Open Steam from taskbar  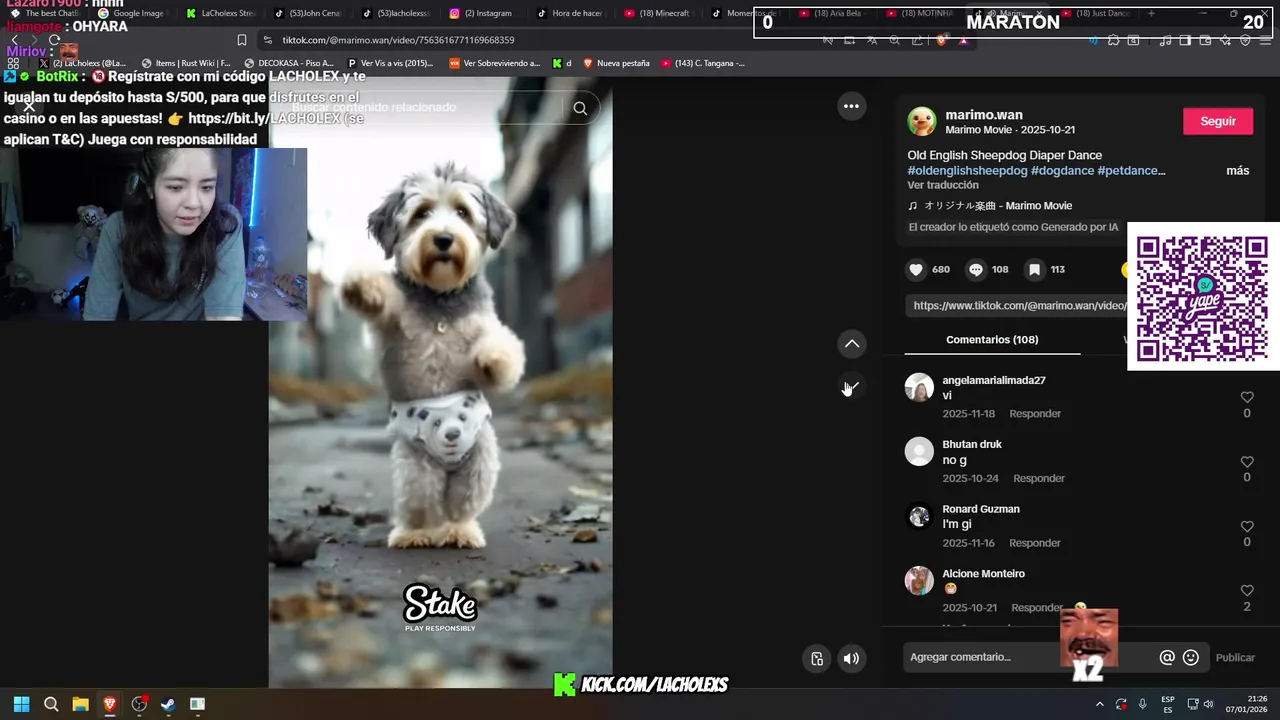click(168, 704)
